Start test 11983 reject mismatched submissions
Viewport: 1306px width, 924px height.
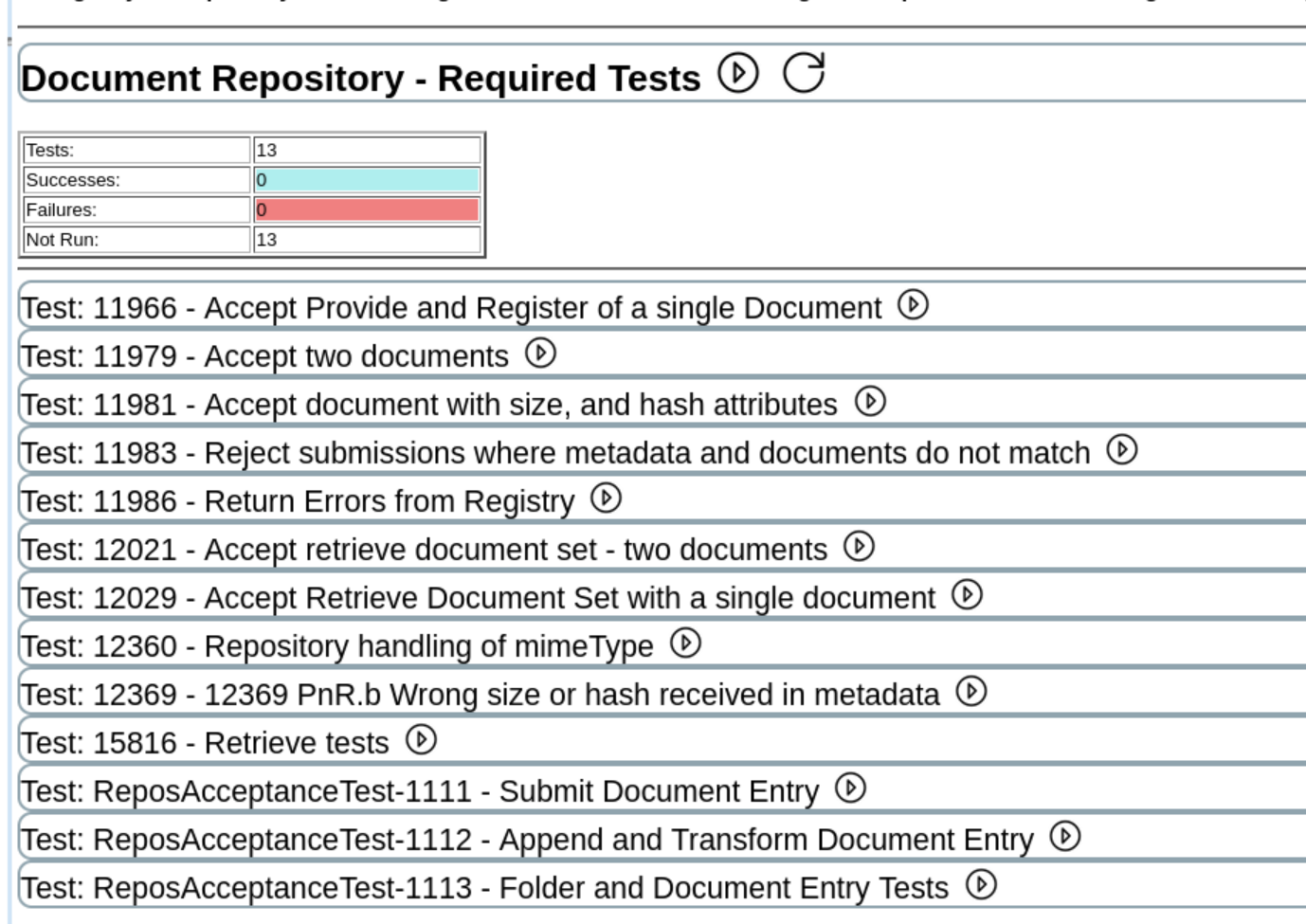click(x=1122, y=450)
